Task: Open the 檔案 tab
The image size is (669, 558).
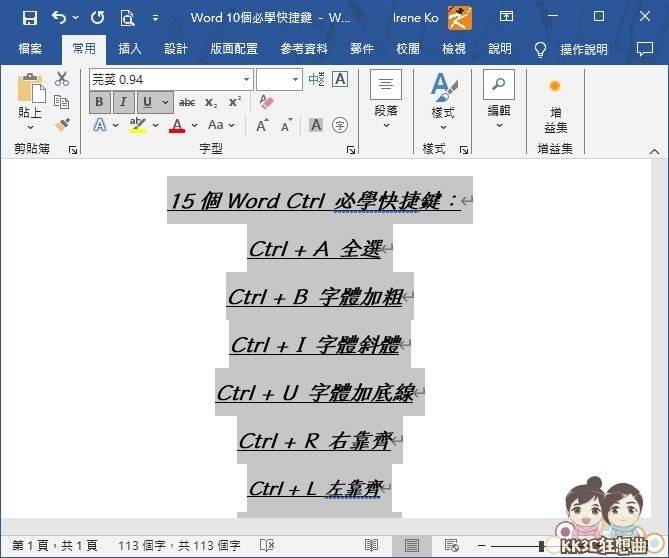Action: click(30, 49)
